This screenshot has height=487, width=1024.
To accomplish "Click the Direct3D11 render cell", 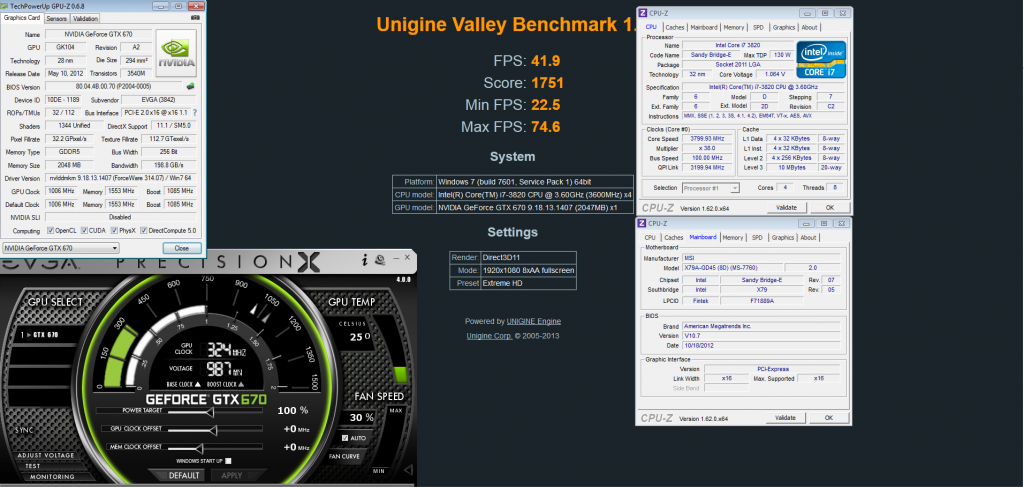I will pyautogui.click(x=528, y=257).
